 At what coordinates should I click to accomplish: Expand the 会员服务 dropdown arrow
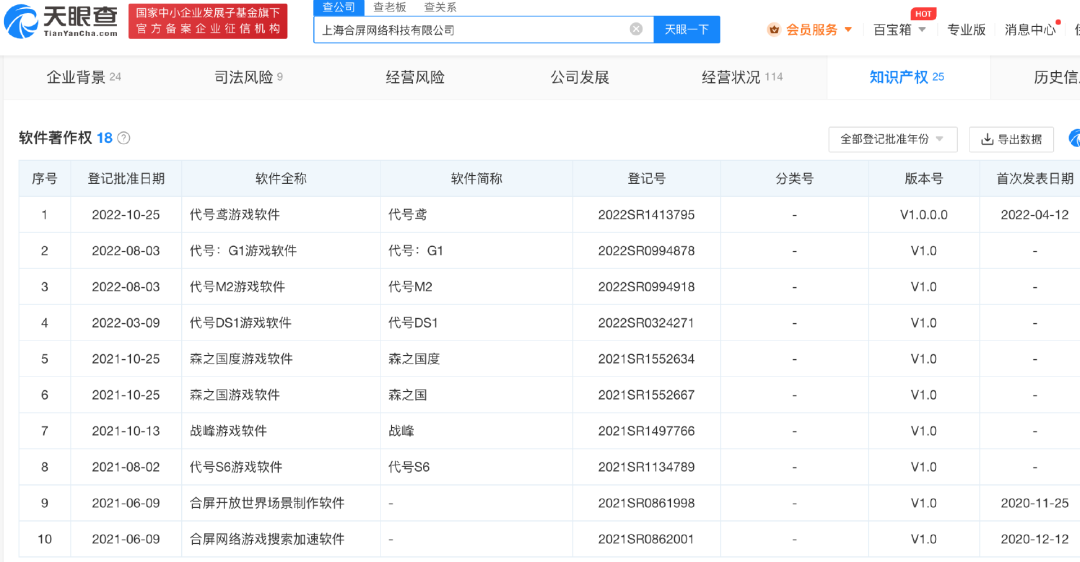point(848,30)
